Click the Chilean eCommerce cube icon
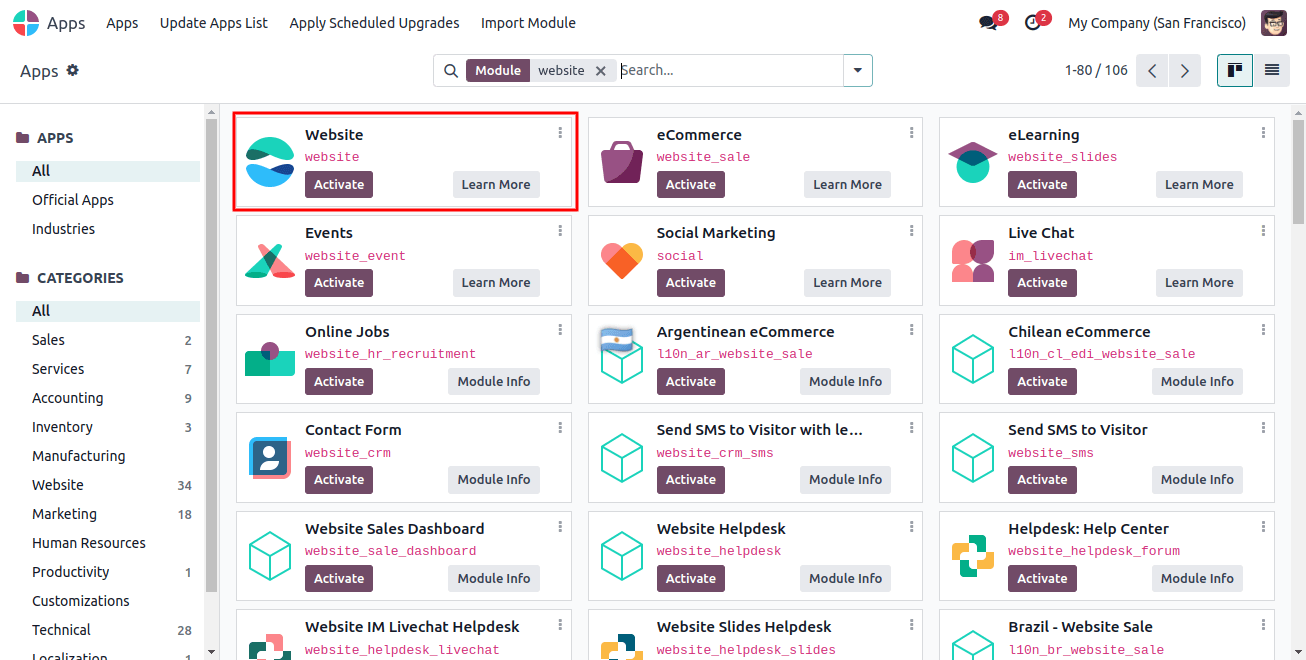The height and width of the screenshot is (660, 1306). tap(973, 359)
